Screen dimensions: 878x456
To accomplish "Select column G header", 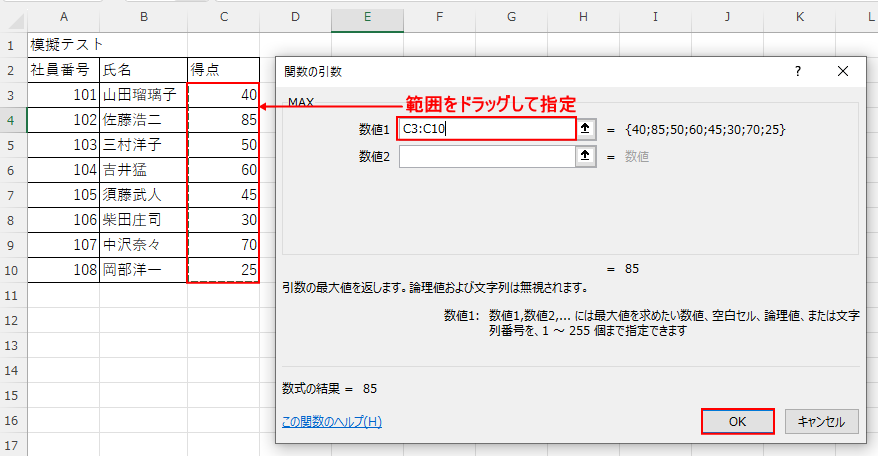I will pyautogui.click(x=511, y=17).
